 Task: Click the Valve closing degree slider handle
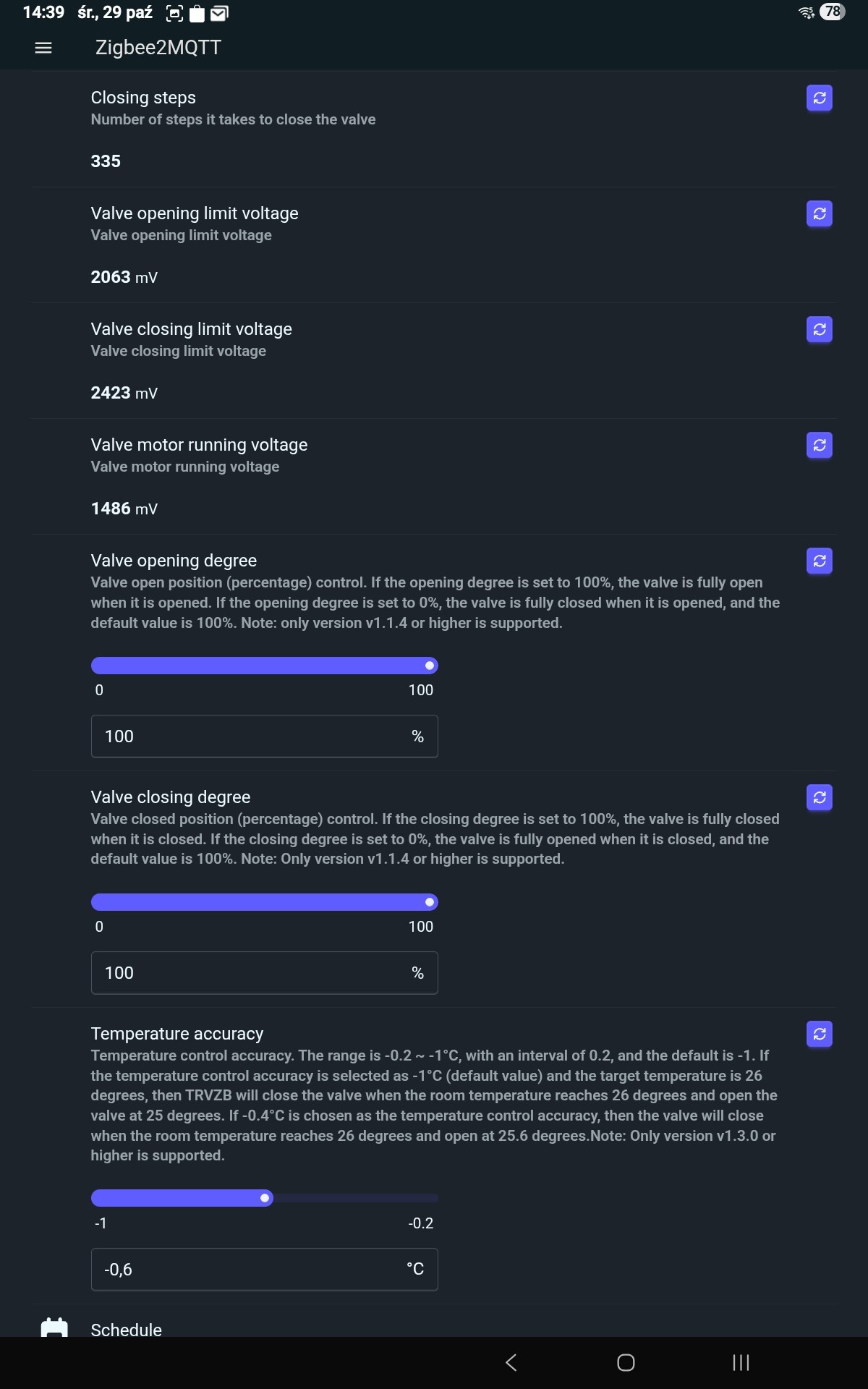(430, 902)
